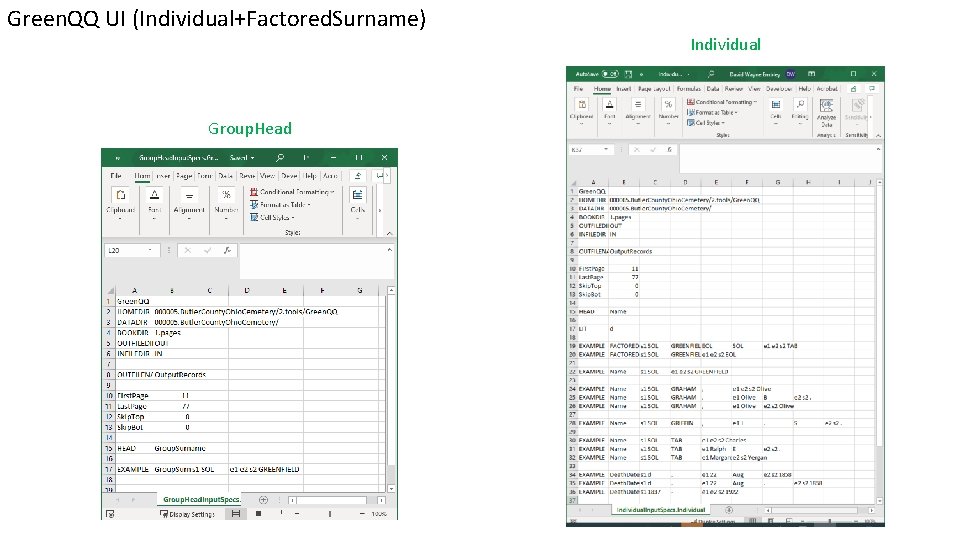Click zoom slider in GroupHead status bar
This screenshot has width=960, height=540.
[329, 514]
